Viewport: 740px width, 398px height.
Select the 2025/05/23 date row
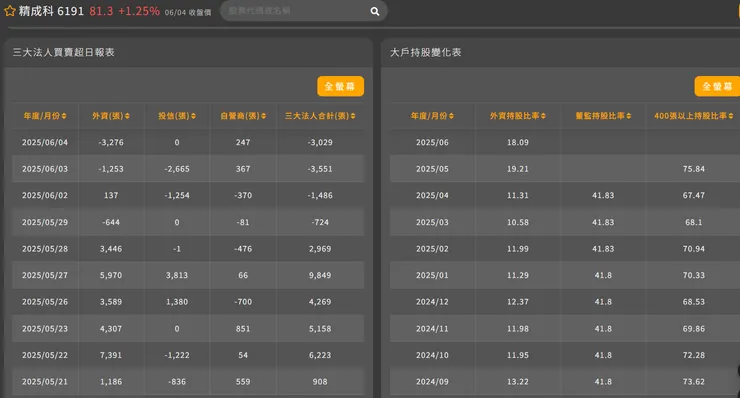(188, 328)
